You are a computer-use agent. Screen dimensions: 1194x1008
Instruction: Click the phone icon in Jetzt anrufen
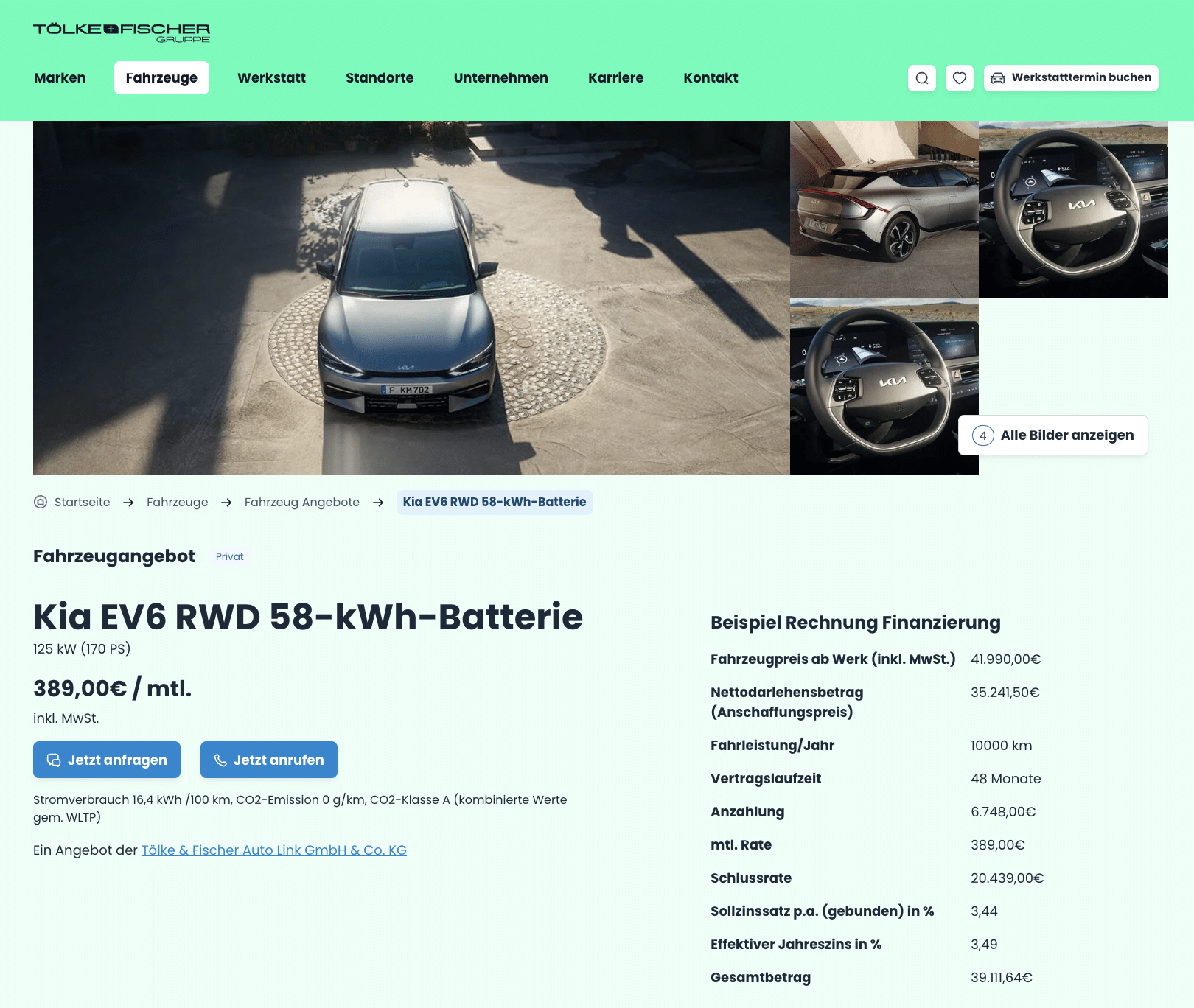[220, 760]
